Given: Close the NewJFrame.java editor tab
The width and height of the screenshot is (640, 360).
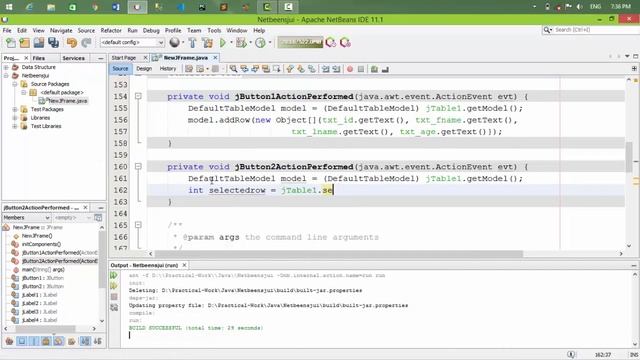Looking at the screenshot, I should [215, 58].
